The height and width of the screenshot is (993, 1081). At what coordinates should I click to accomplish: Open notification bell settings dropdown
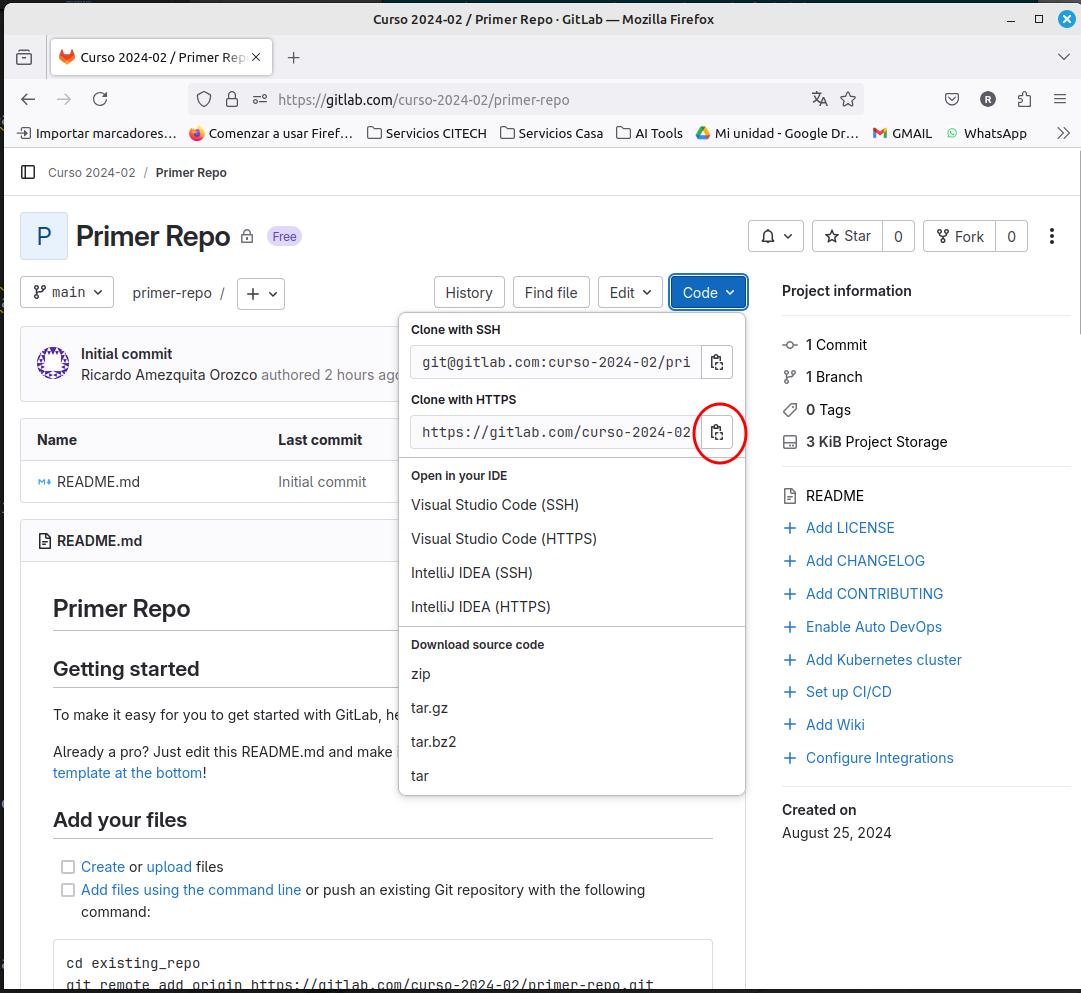(776, 236)
